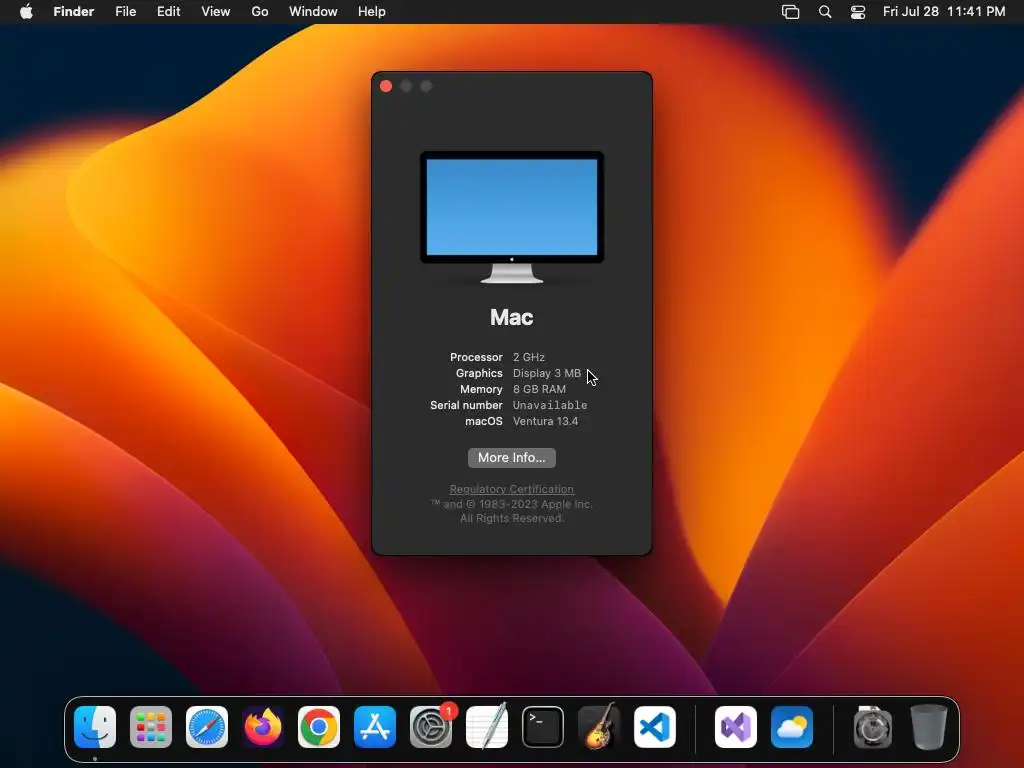Open TextEdit from the Dock
The width and height of the screenshot is (1024, 768).
pyautogui.click(x=487, y=727)
